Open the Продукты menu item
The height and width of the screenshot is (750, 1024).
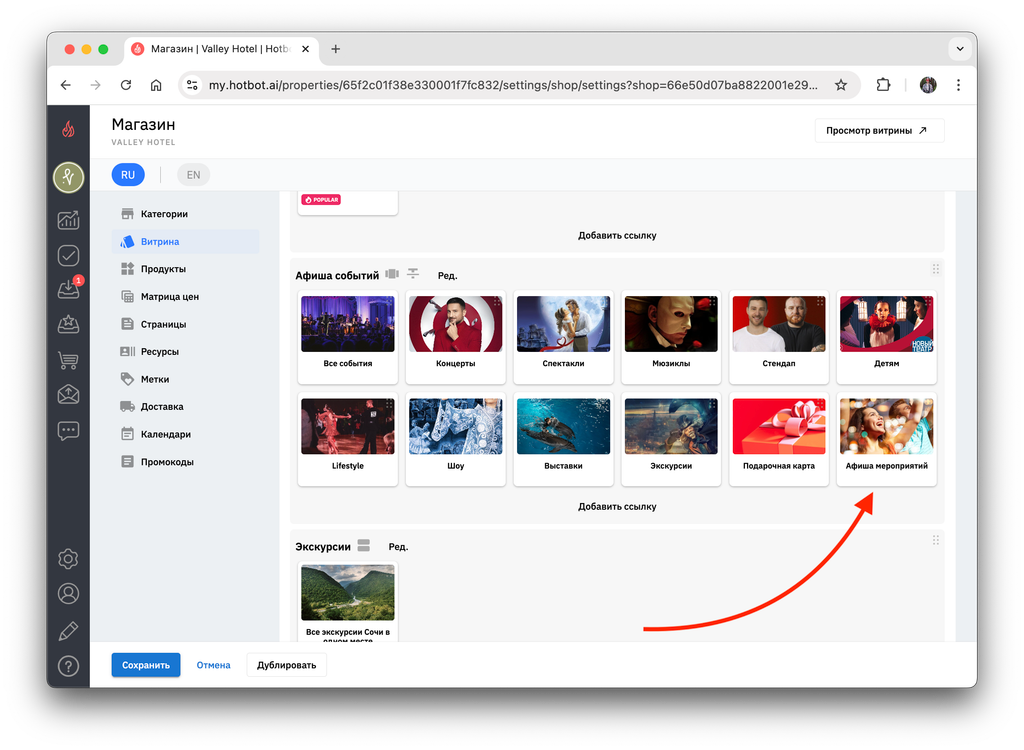pyautogui.click(x=185, y=269)
